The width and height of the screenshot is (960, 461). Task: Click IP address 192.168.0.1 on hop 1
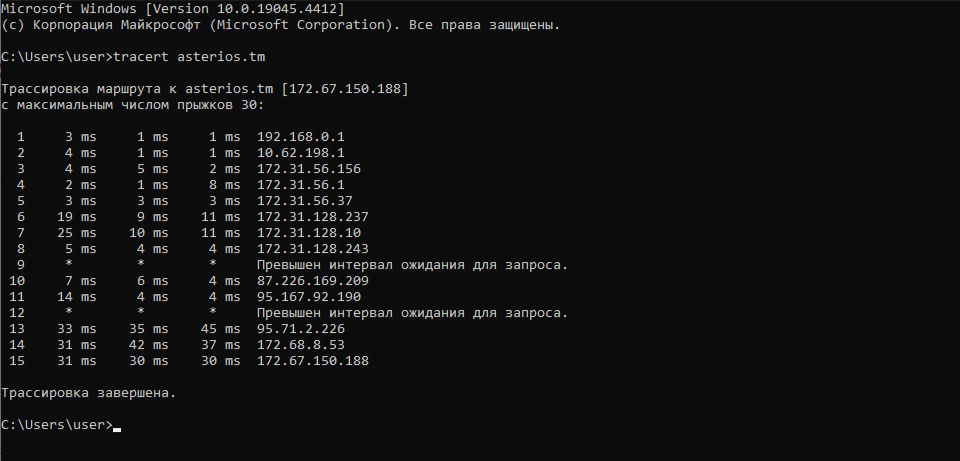click(x=301, y=137)
